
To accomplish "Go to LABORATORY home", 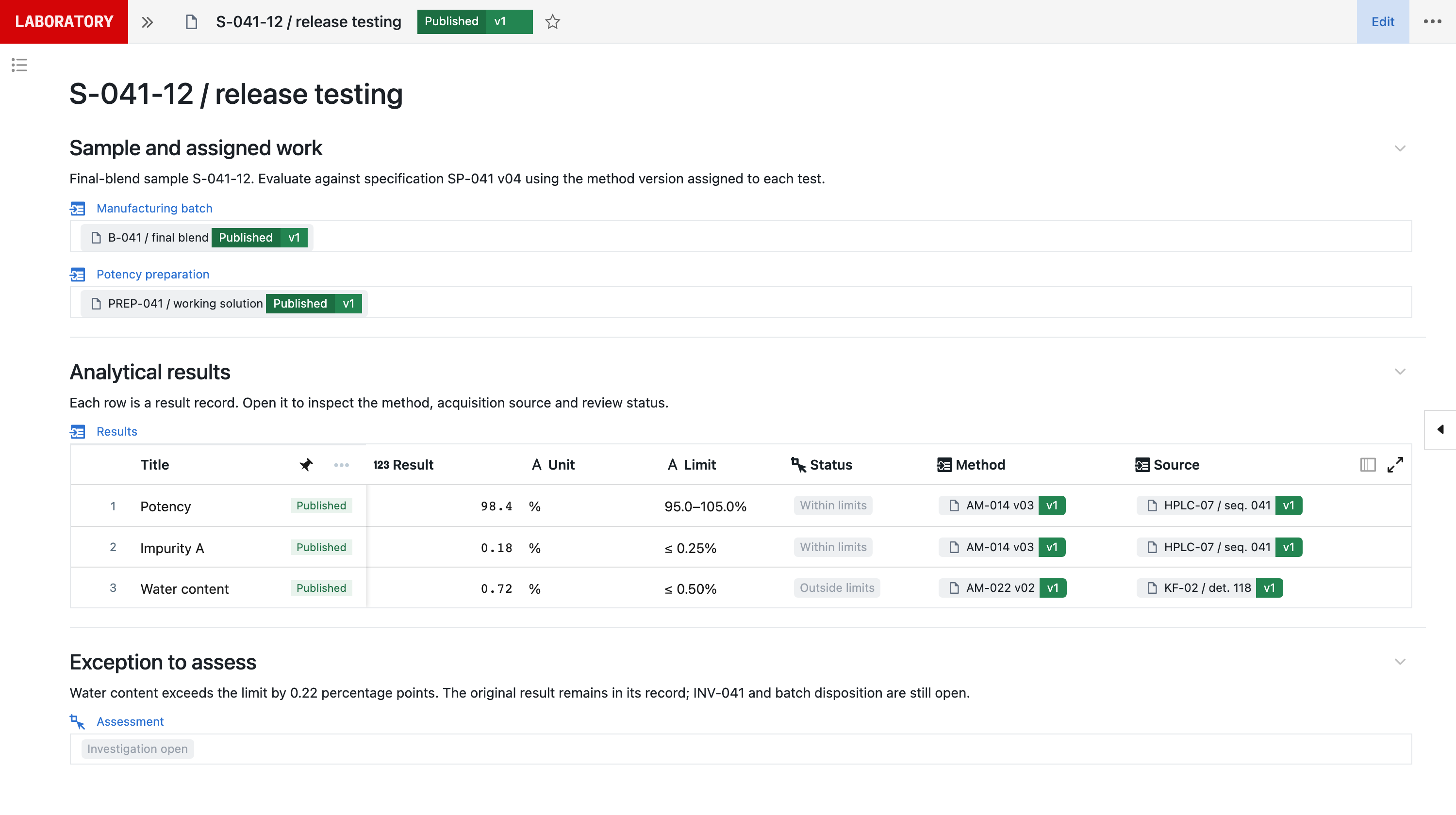I will pyautogui.click(x=64, y=21).
